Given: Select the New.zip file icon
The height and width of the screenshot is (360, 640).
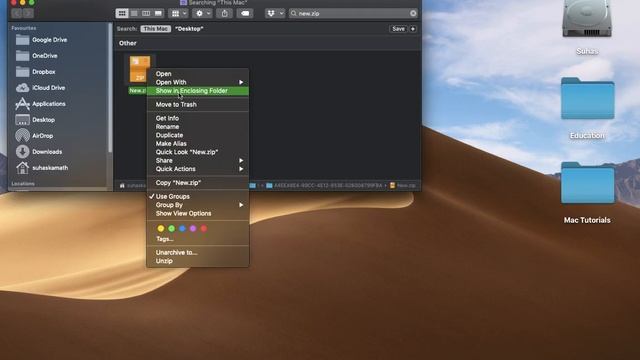Looking at the screenshot, I should pos(140,69).
